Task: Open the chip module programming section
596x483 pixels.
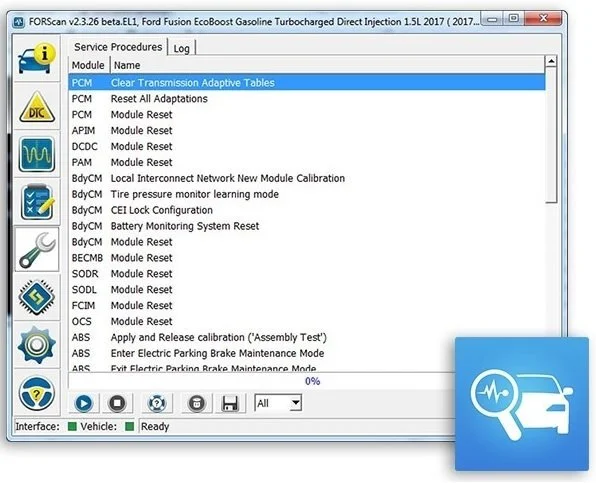Action: [x=36, y=297]
